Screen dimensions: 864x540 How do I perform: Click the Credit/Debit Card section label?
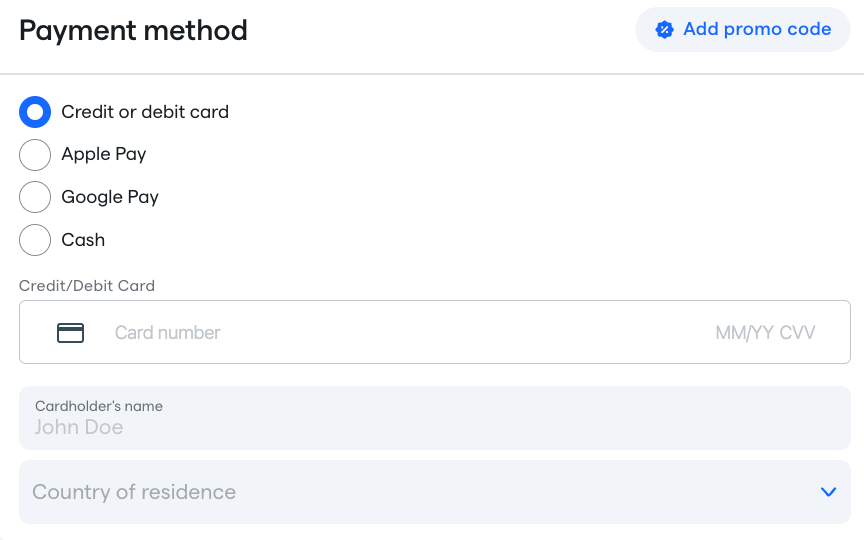click(87, 286)
